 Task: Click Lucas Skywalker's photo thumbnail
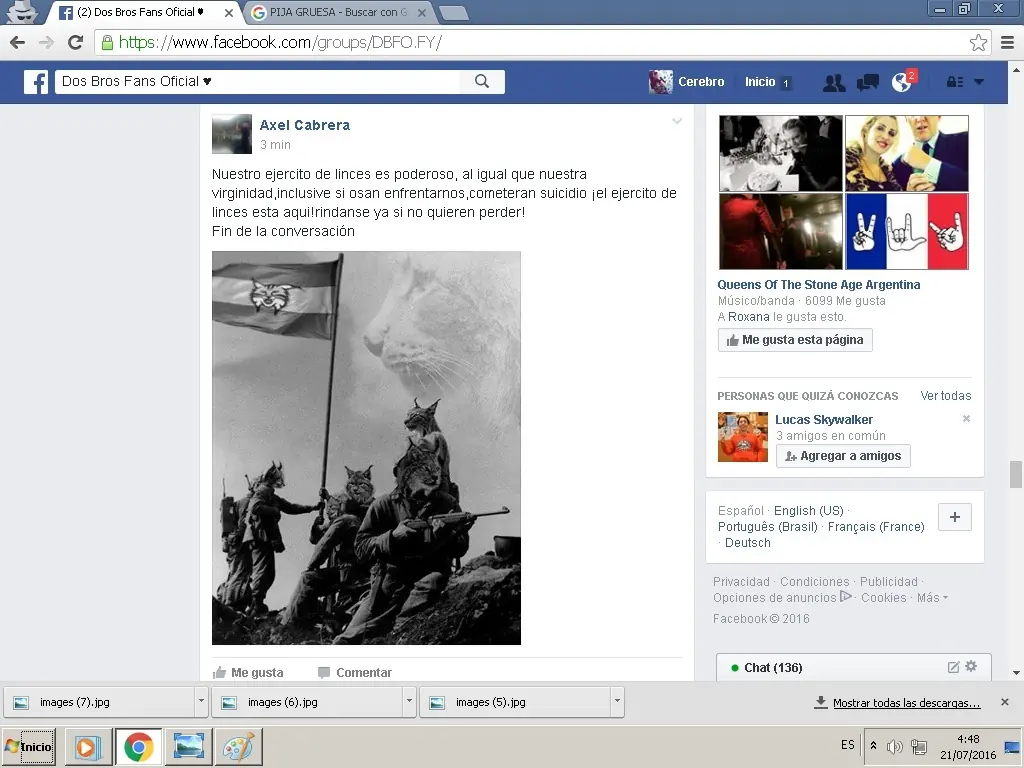coord(743,437)
